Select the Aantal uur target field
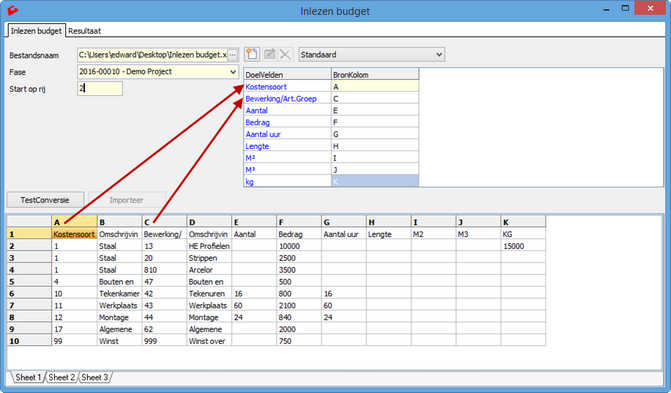This screenshot has height=393, width=671. click(x=287, y=134)
